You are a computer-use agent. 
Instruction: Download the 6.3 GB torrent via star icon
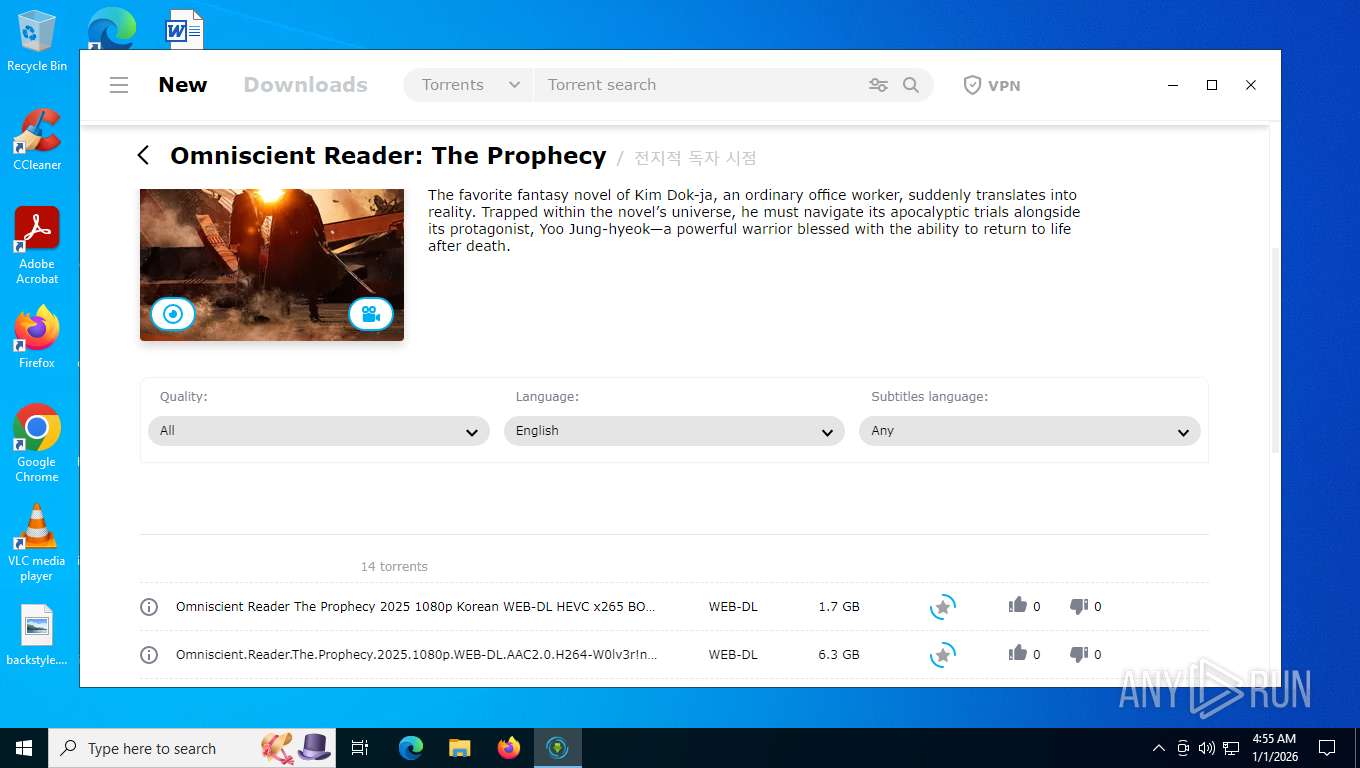[x=942, y=655]
